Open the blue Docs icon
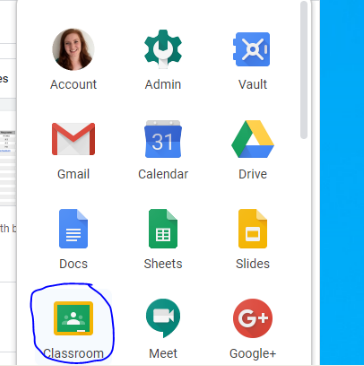364x366 pixels. (x=73, y=229)
